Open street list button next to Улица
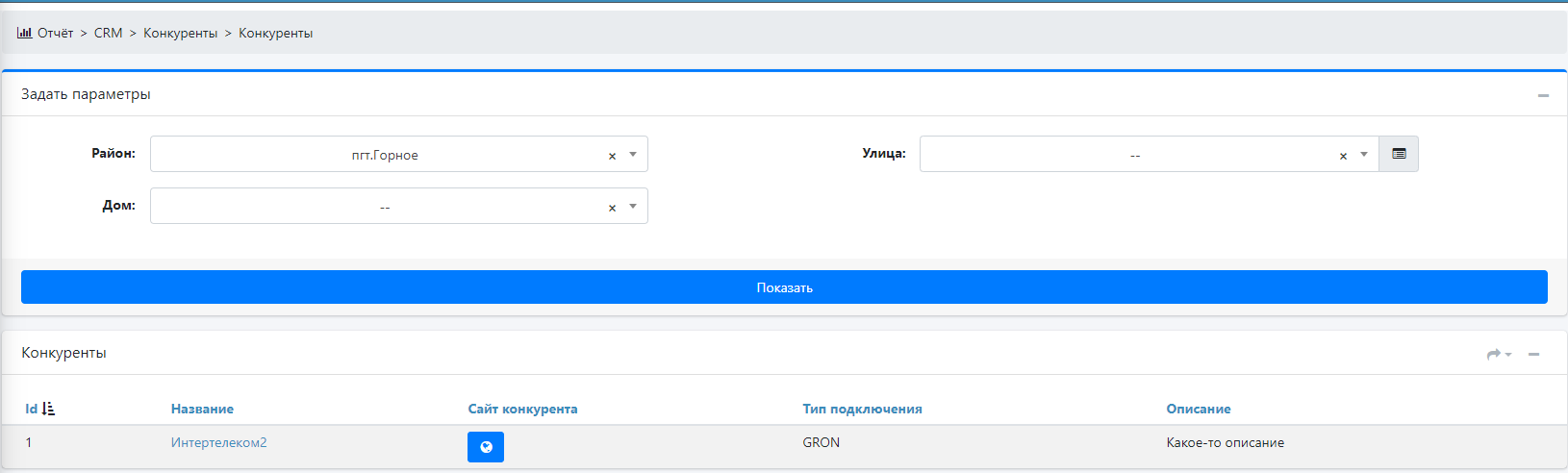Viewport: 1568px width, 473px height. (x=1399, y=154)
